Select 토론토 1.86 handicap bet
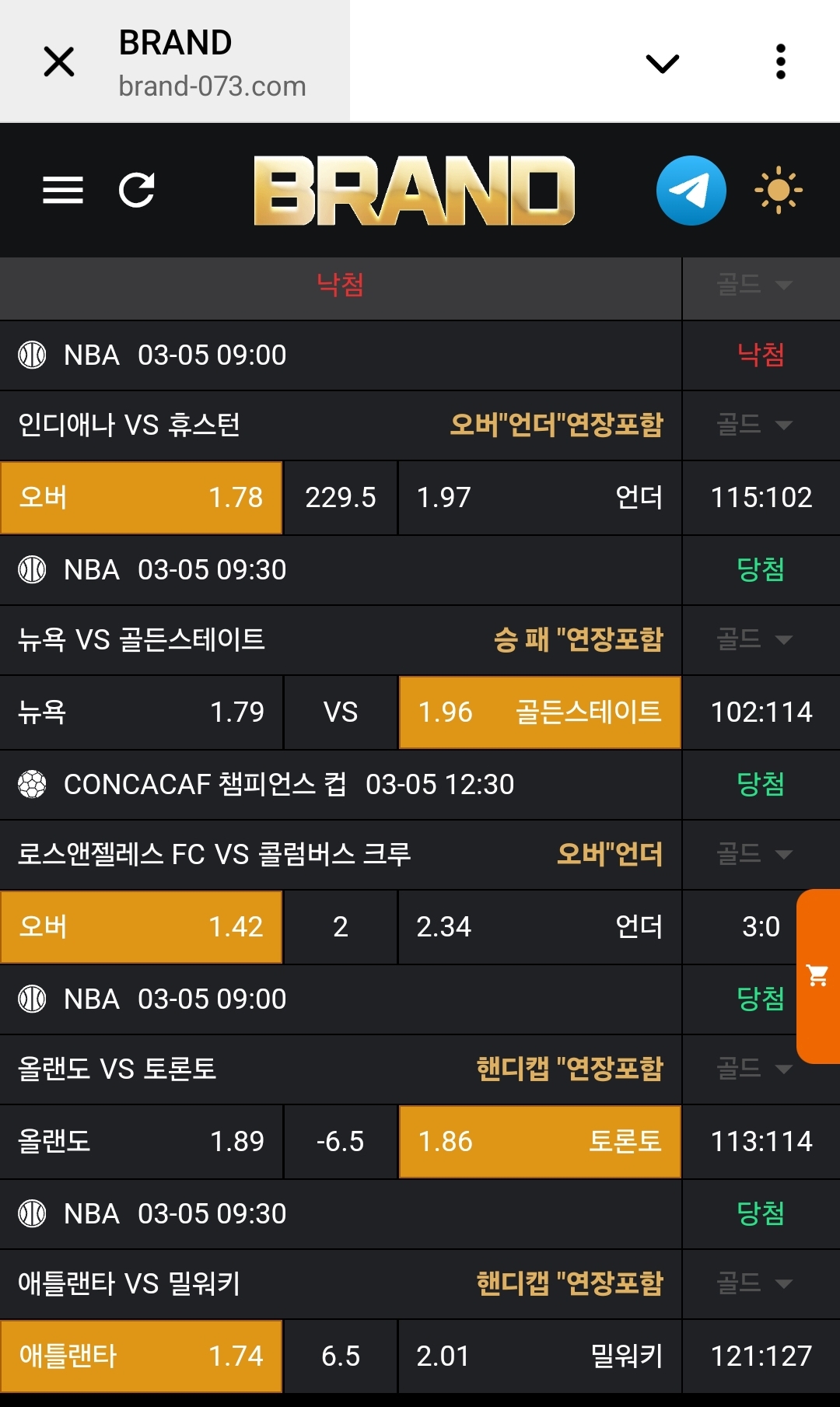 (540, 1142)
